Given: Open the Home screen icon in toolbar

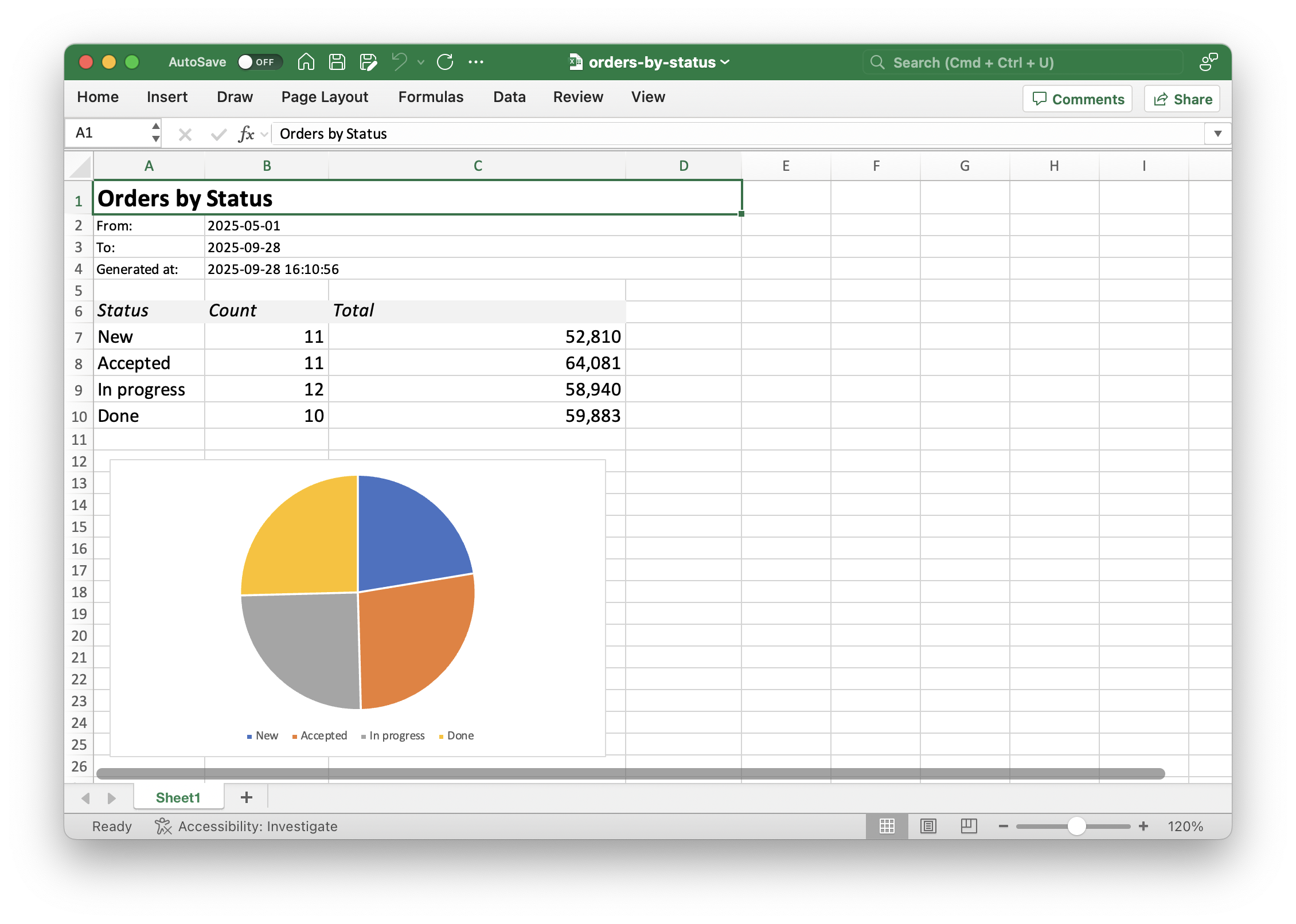Looking at the screenshot, I should (306, 62).
